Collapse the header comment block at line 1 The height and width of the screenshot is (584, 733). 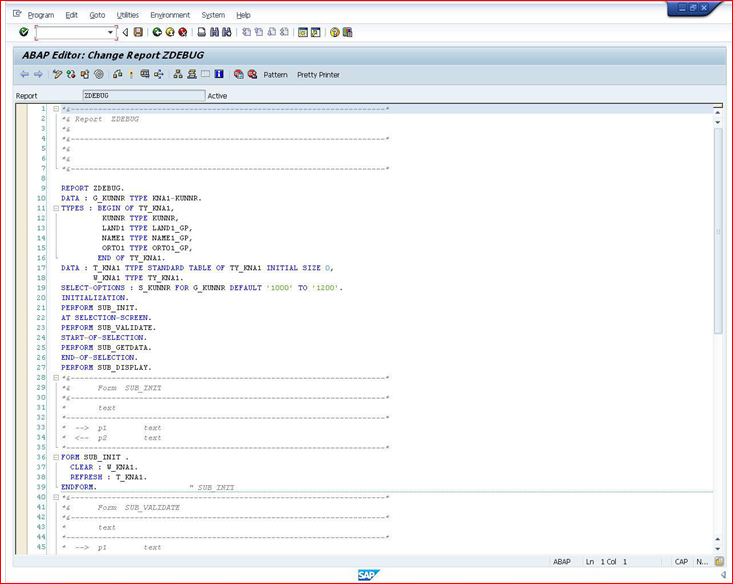pyautogui.click(x=56, y=109)
